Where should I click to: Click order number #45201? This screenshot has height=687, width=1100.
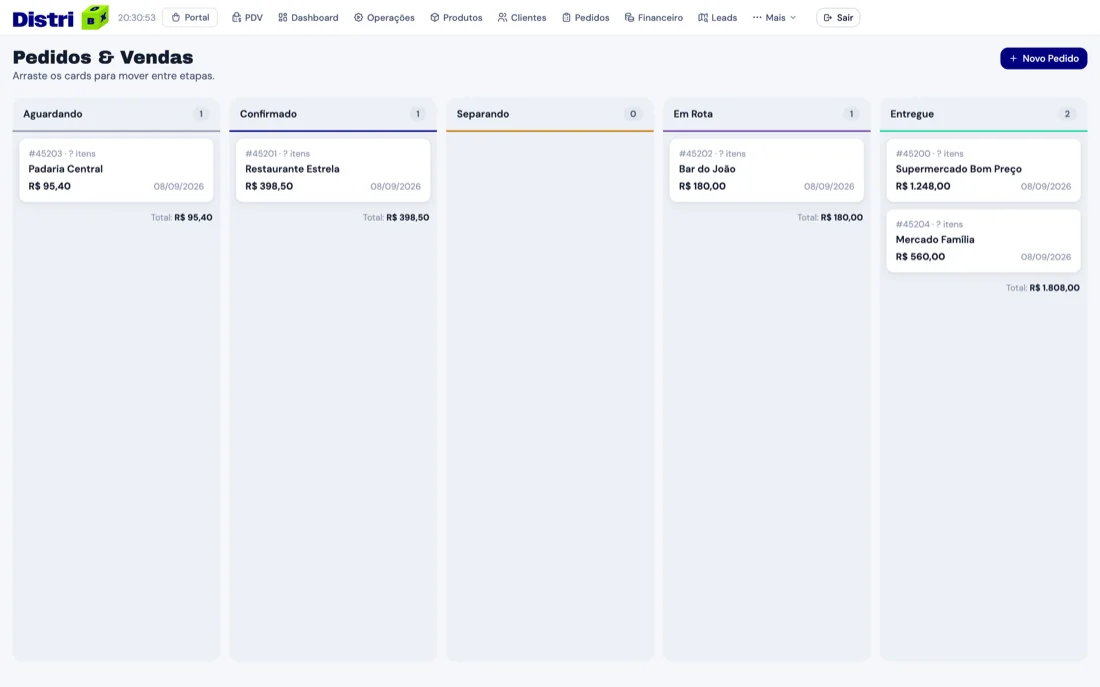click(x=261, y=154)
